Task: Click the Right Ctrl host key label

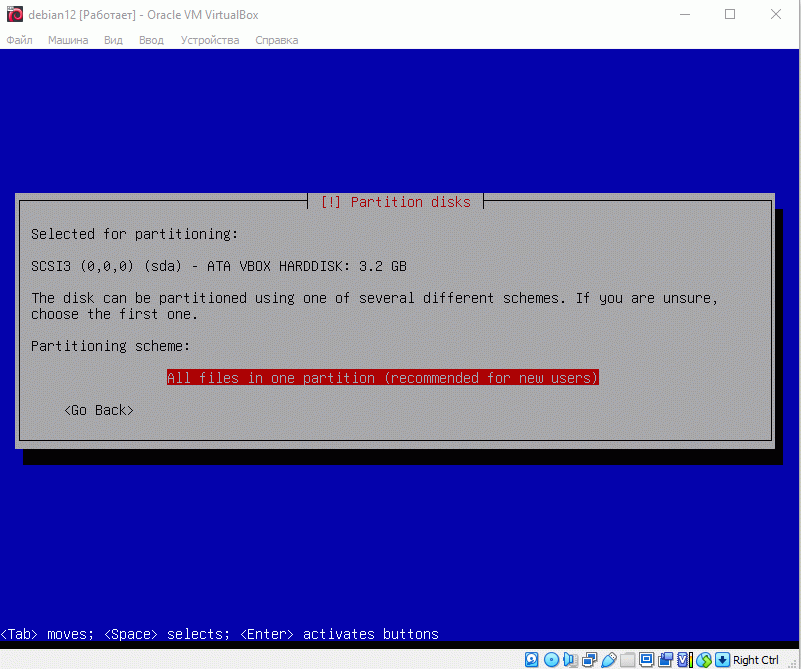Action: 756,660
